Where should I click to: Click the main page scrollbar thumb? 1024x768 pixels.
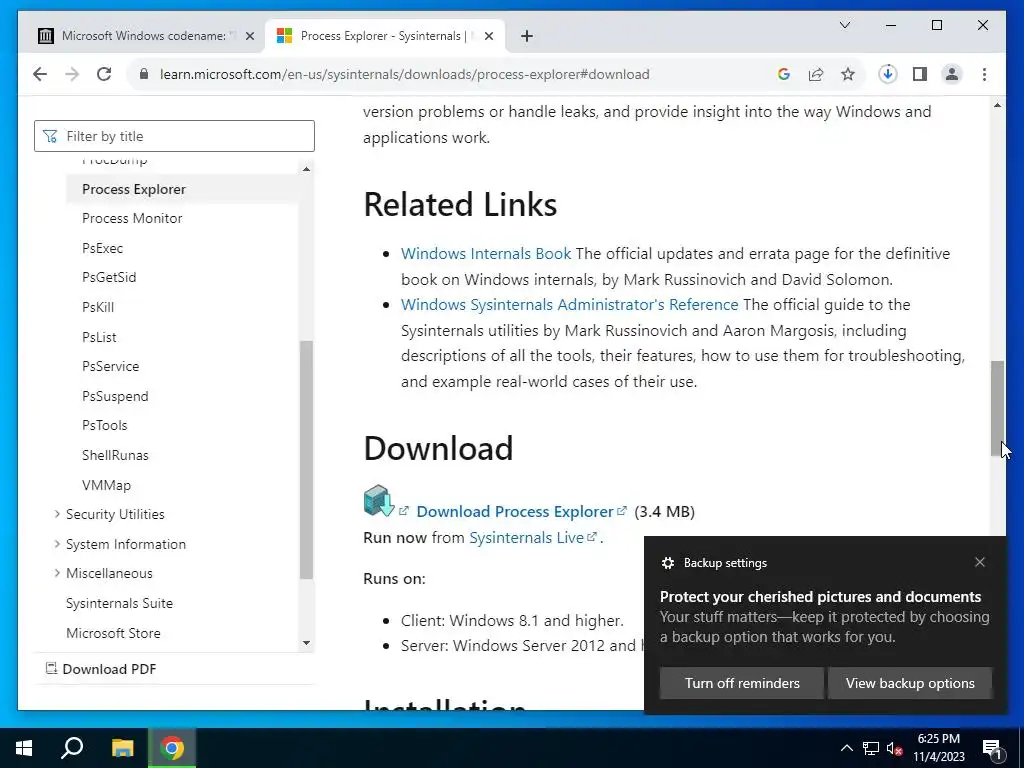tap(997, 408)
